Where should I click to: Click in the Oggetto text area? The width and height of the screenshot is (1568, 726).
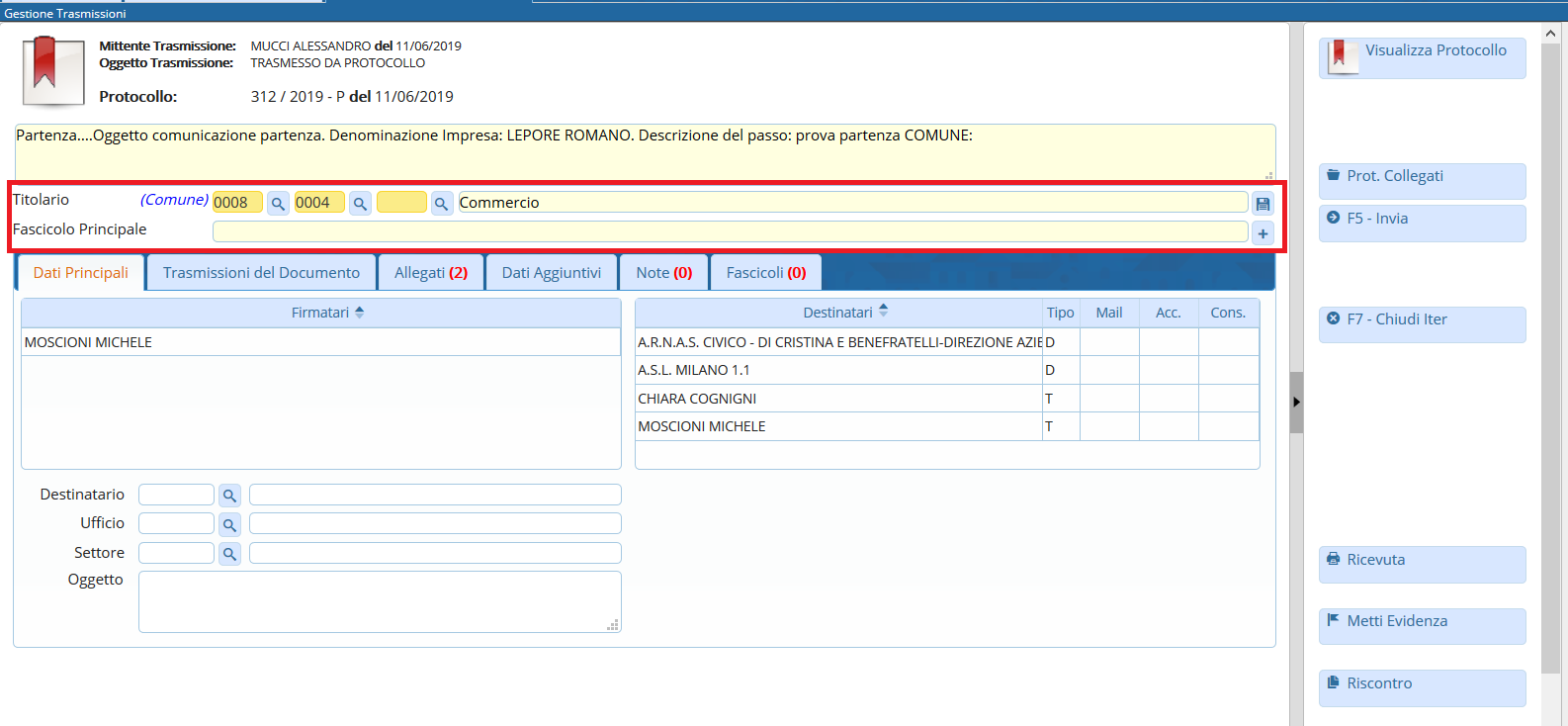tap(380, 601)
